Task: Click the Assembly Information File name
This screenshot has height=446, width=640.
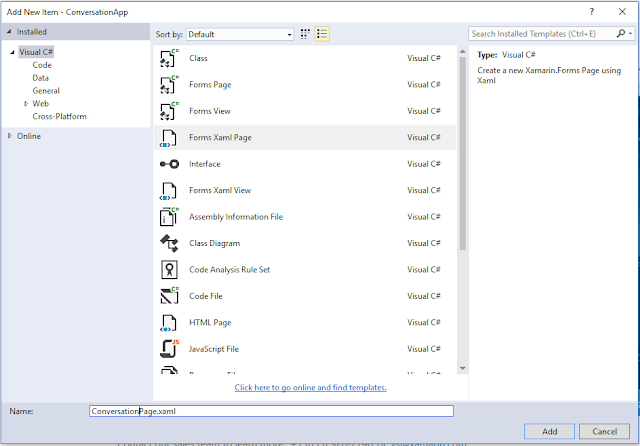Action: click(236, 217)
